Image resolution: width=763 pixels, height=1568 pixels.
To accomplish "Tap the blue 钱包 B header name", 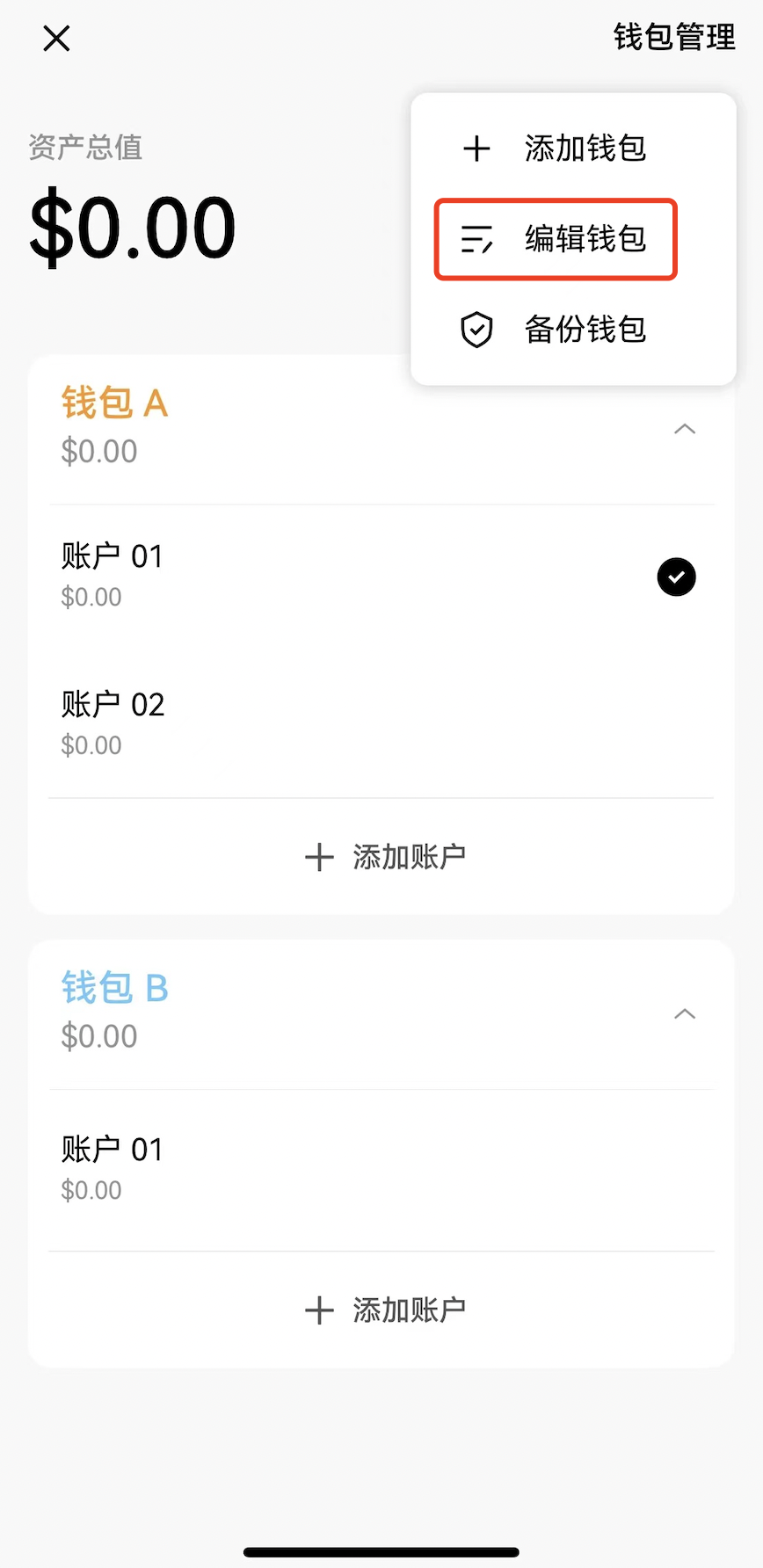I will click(x=114, y=989).
